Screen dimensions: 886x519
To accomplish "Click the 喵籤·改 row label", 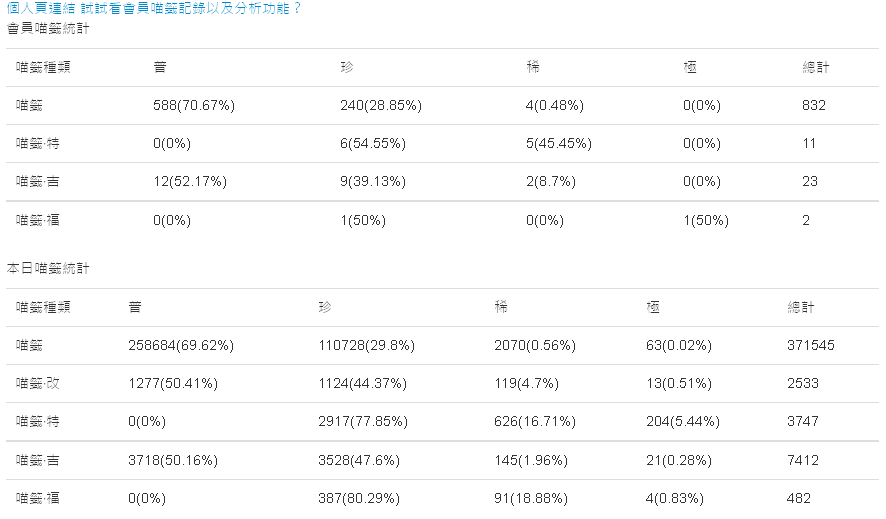I will click(x=39, y=383).
